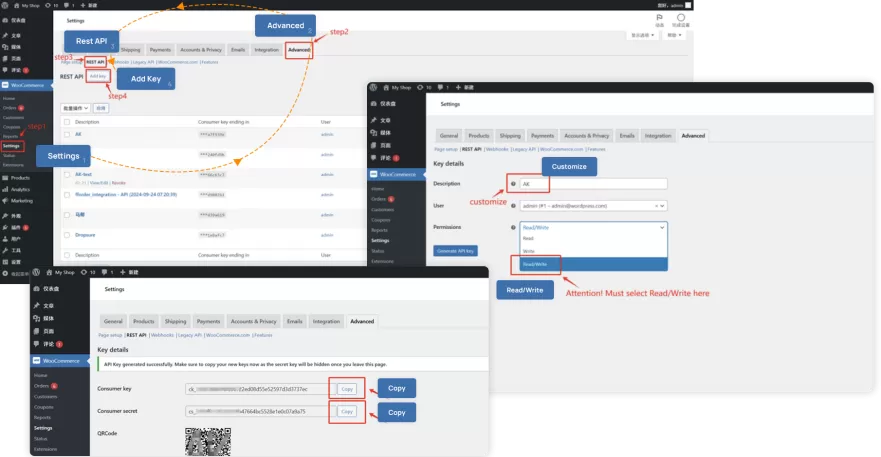881x457 pixels.
Task: Click the help icon next to Description
Action: [513, 184]
